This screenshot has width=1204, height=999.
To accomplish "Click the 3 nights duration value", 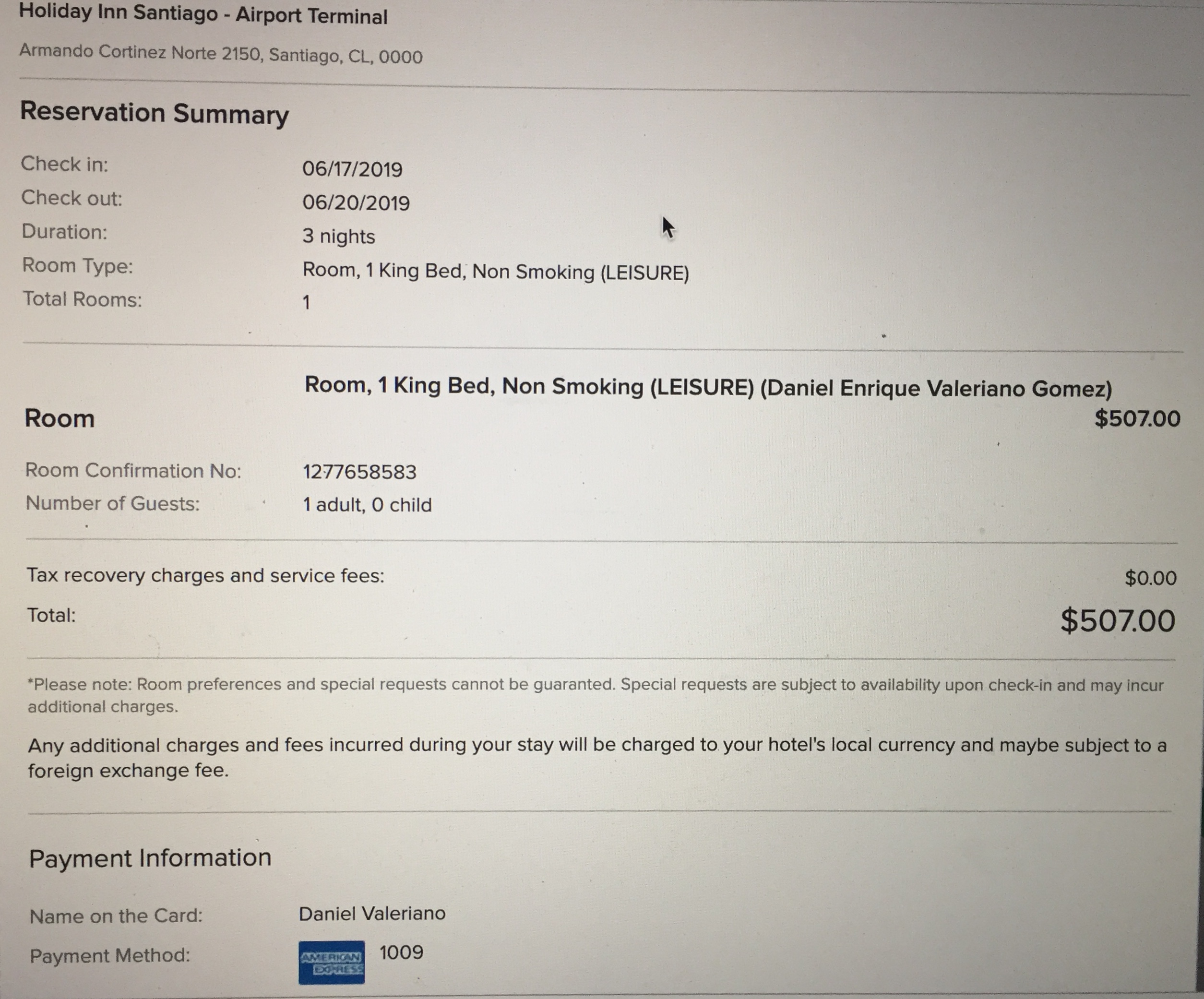I will [339, 236].
